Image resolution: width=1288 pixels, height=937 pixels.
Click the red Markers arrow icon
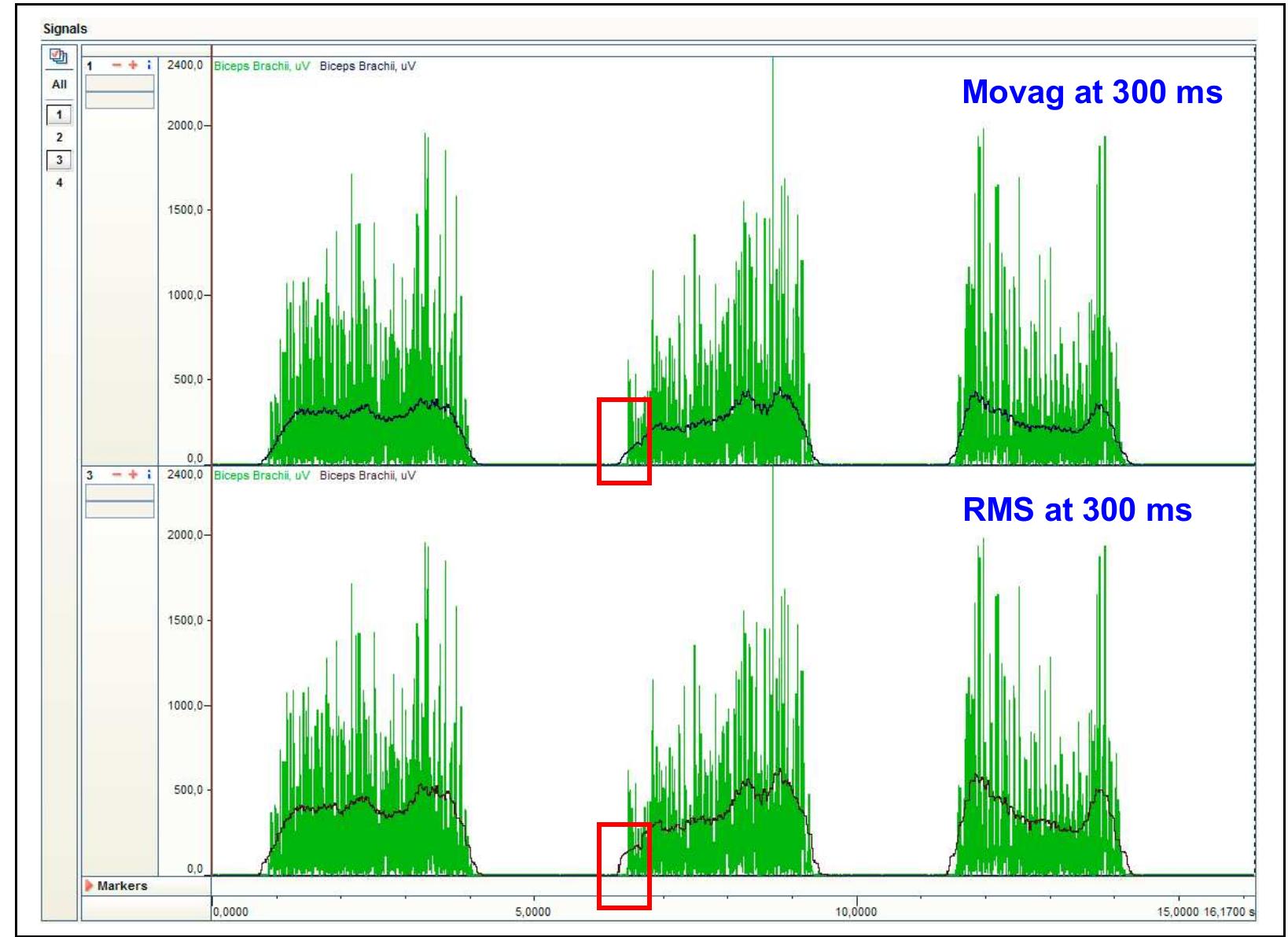[90, 886]
